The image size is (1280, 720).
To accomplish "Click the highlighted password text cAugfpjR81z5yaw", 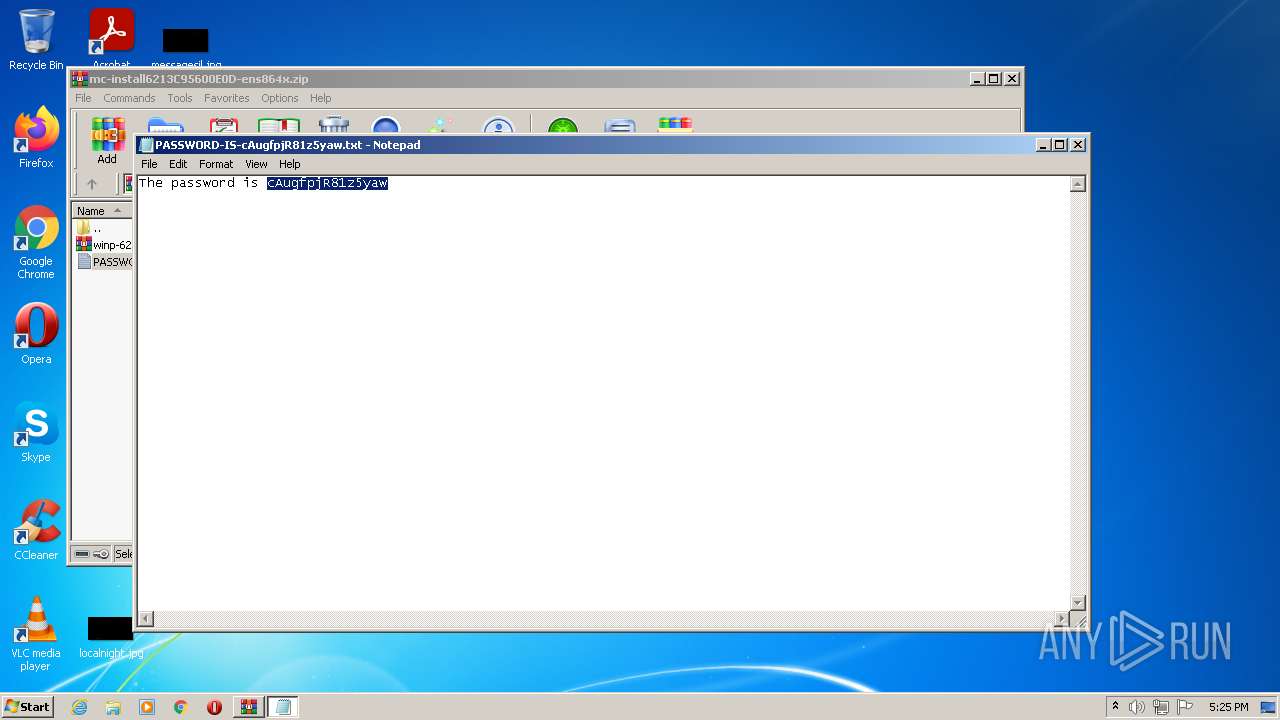I will click(327, 183).
